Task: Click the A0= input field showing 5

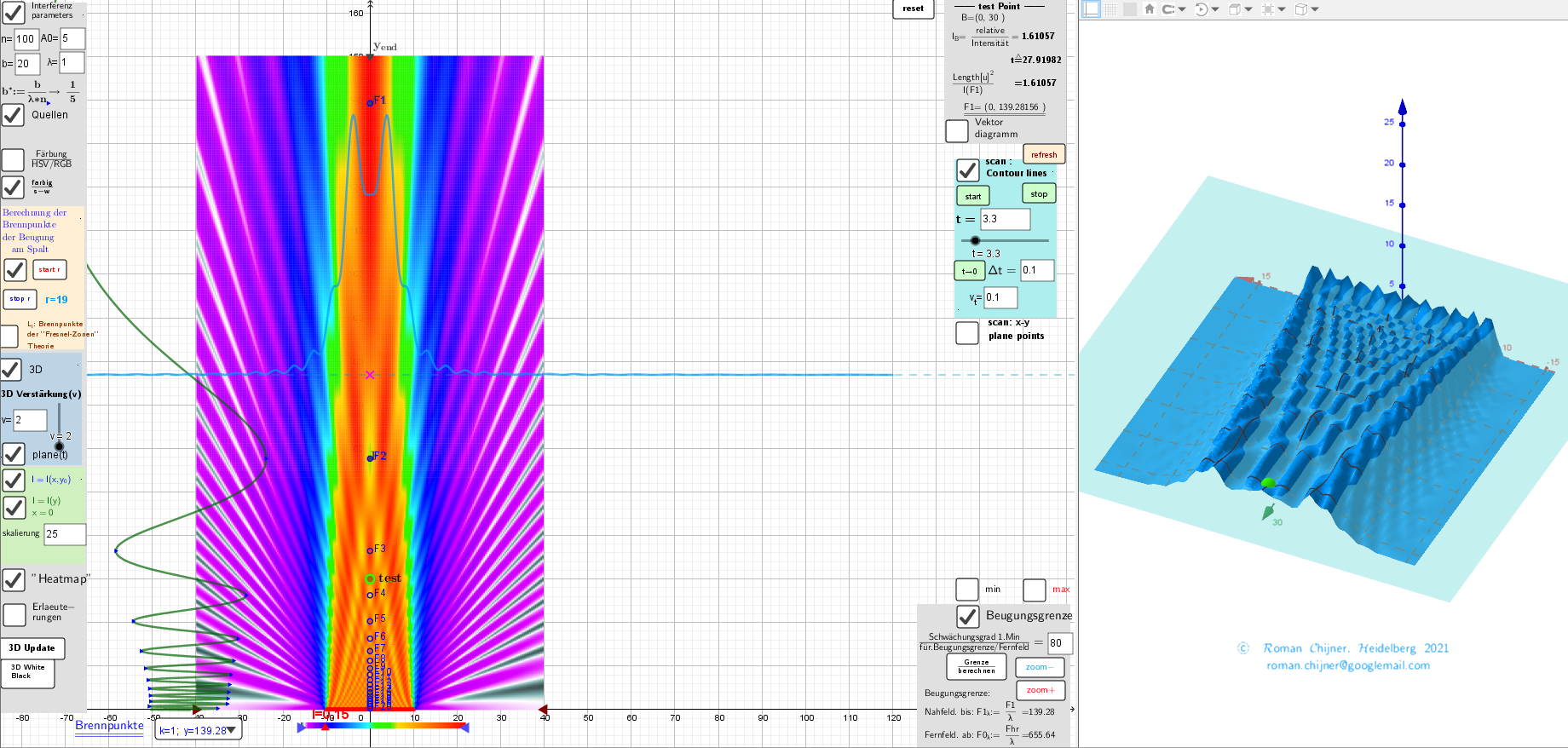Action: (x=72, y=38)
